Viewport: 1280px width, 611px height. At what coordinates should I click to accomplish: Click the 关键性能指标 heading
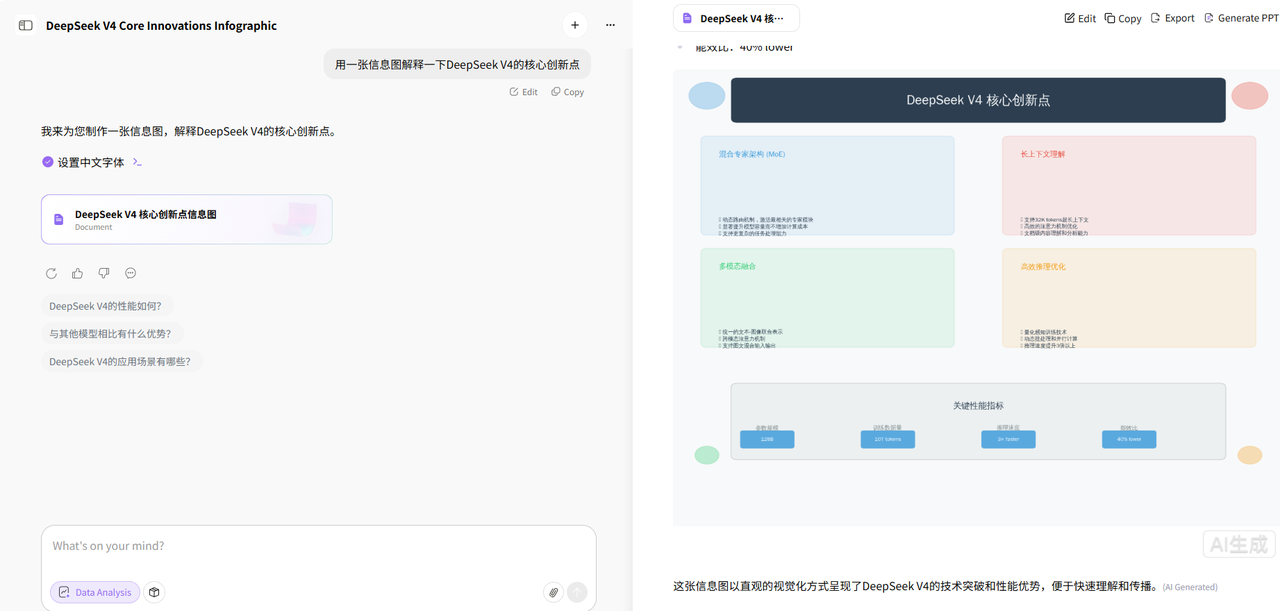coord(978,406)
